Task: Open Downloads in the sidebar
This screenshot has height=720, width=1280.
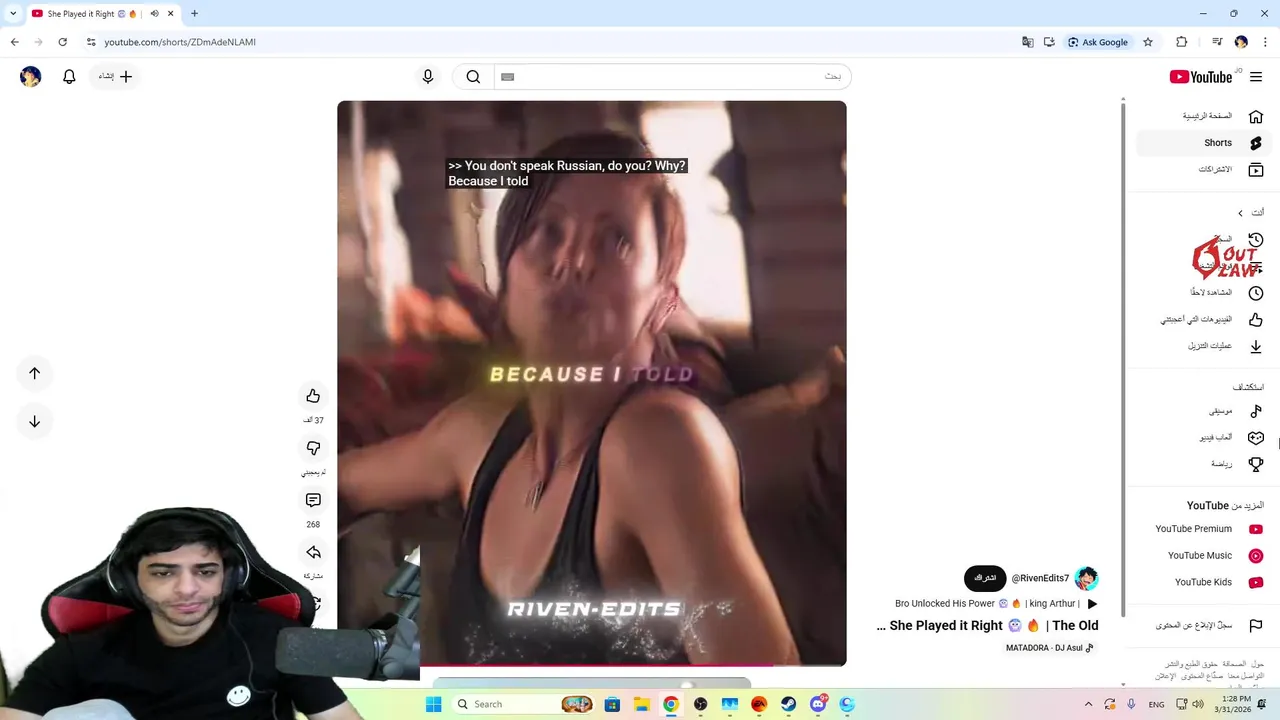Action: coord(1203,346)
